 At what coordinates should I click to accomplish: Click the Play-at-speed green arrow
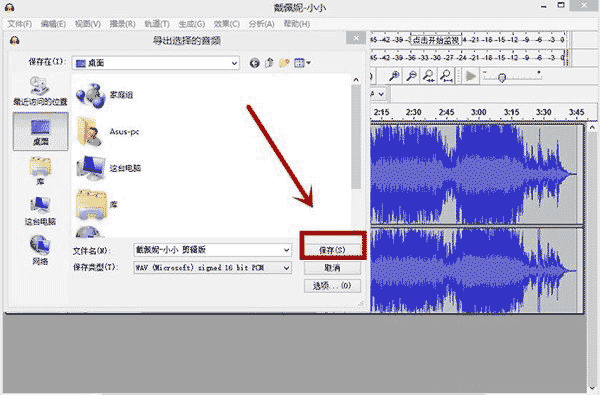pyautogui.click(x=470, y=76)
